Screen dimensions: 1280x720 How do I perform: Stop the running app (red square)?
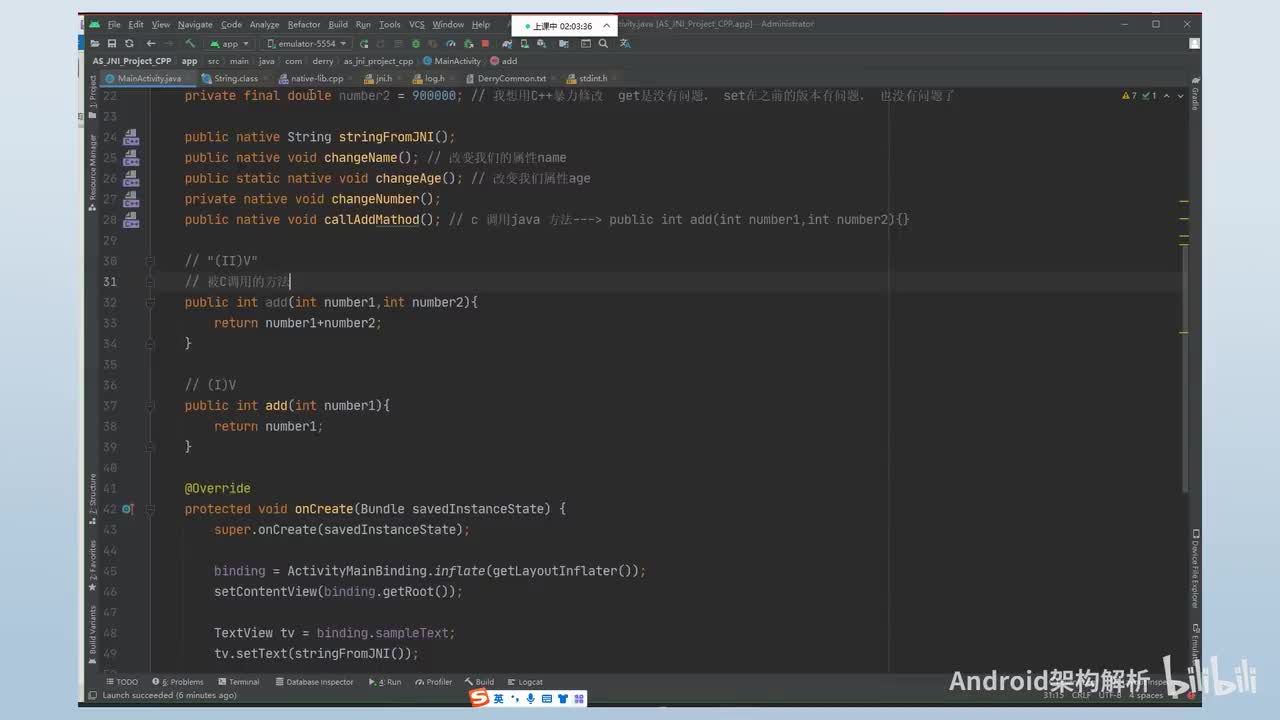click(x=485, y=44)
